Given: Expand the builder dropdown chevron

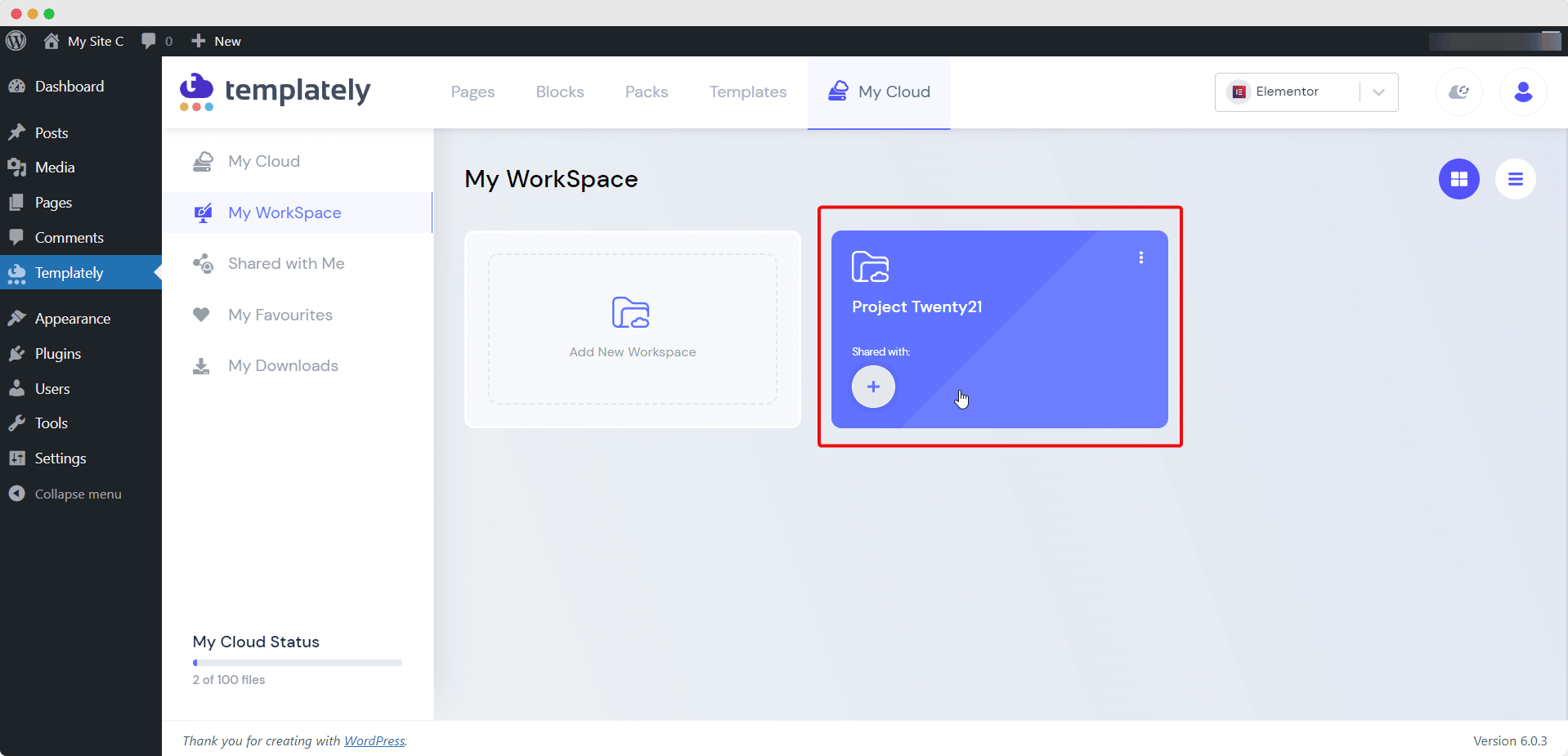Looking at the screenshot, I should [x=1379, y=92].
